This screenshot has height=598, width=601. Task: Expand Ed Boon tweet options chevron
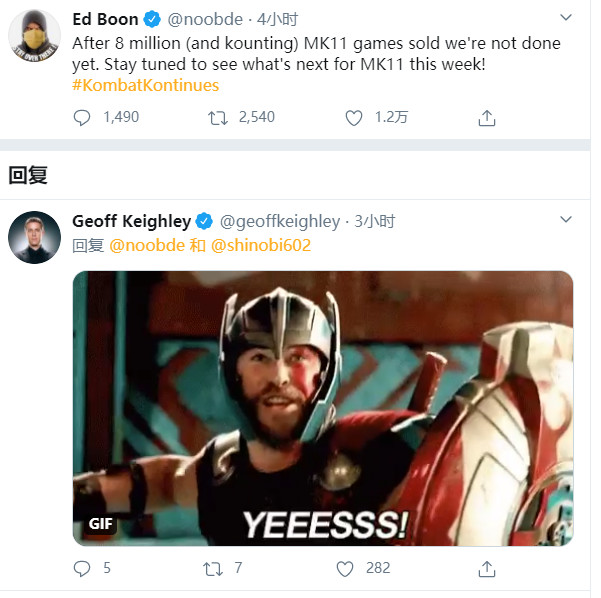click(567, 19)
